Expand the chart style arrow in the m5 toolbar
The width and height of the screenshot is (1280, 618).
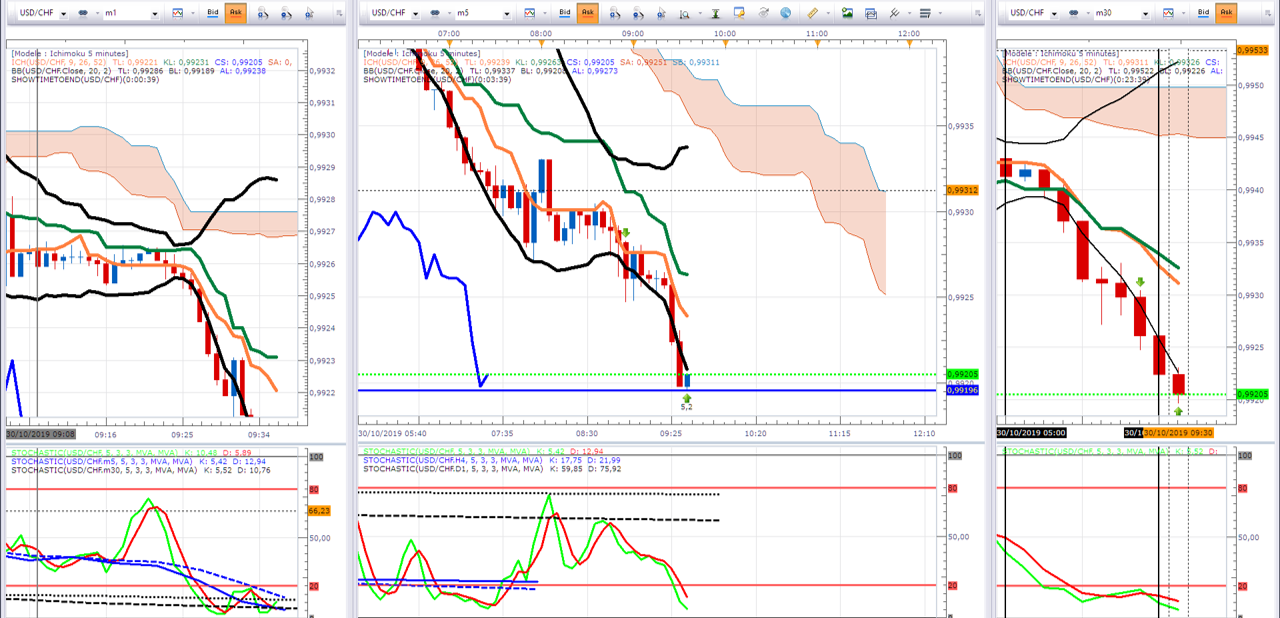click(x=544, y=13)
